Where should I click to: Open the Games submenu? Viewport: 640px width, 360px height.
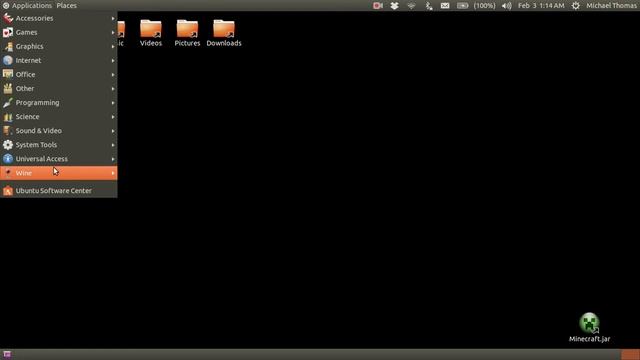(x=59, y=32)
